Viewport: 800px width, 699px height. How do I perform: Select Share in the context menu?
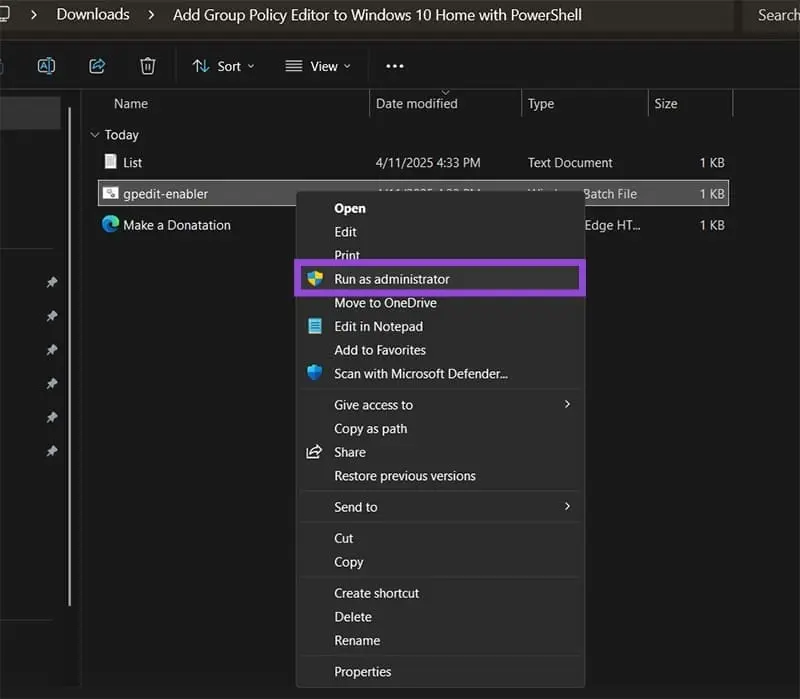440,452
